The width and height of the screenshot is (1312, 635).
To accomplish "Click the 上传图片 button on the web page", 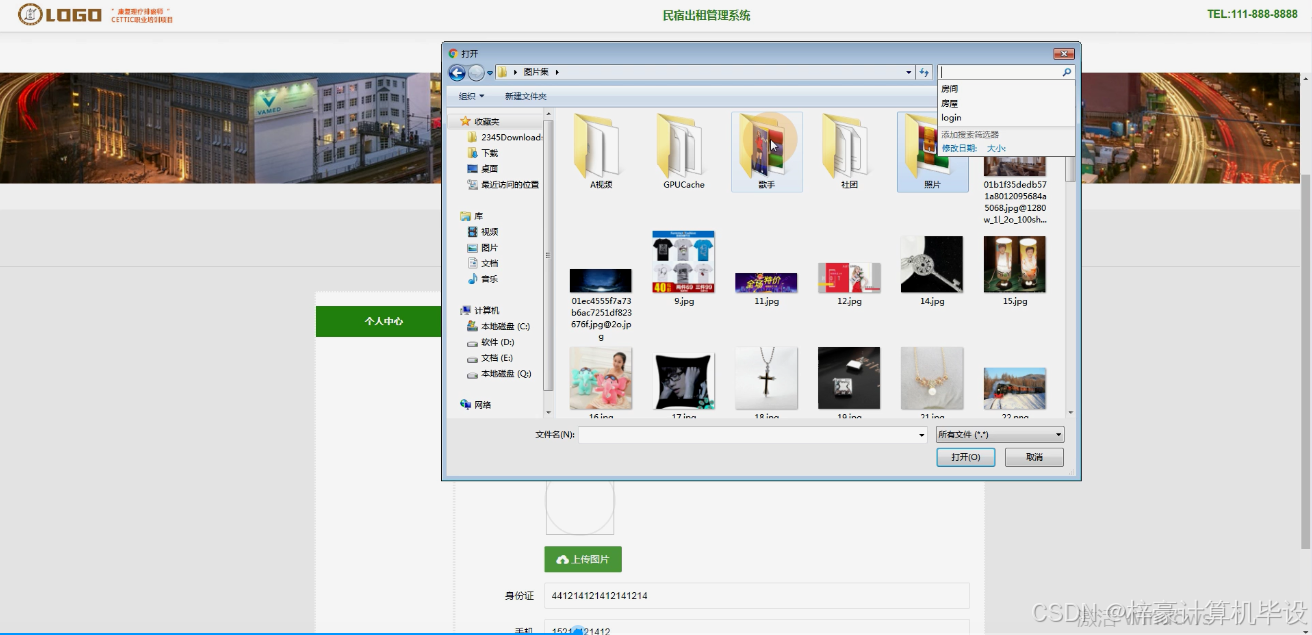I will [x=583, y=559].
